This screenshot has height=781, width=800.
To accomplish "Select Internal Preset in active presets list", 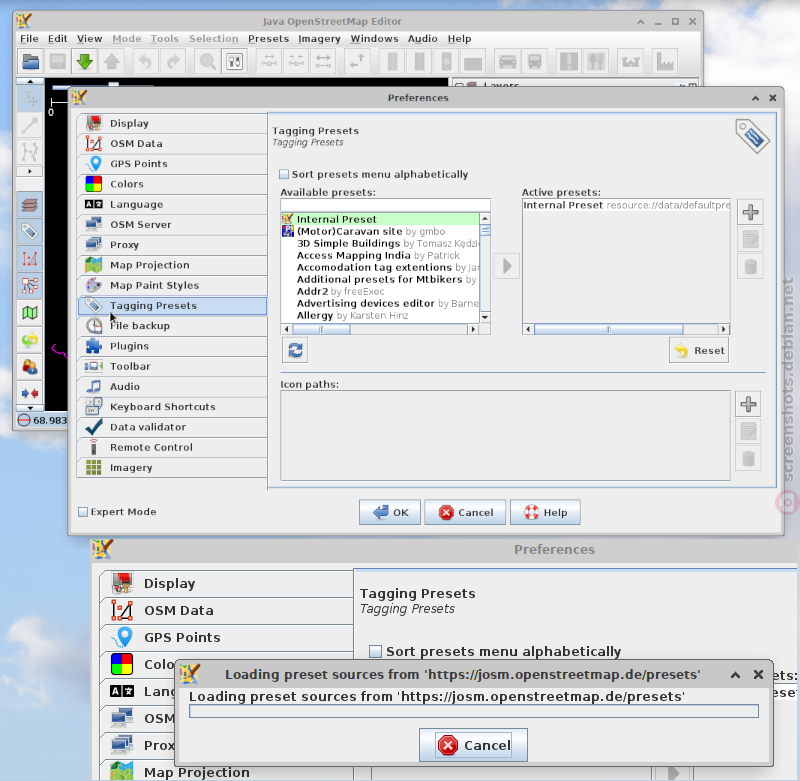I will pos(627,205).
